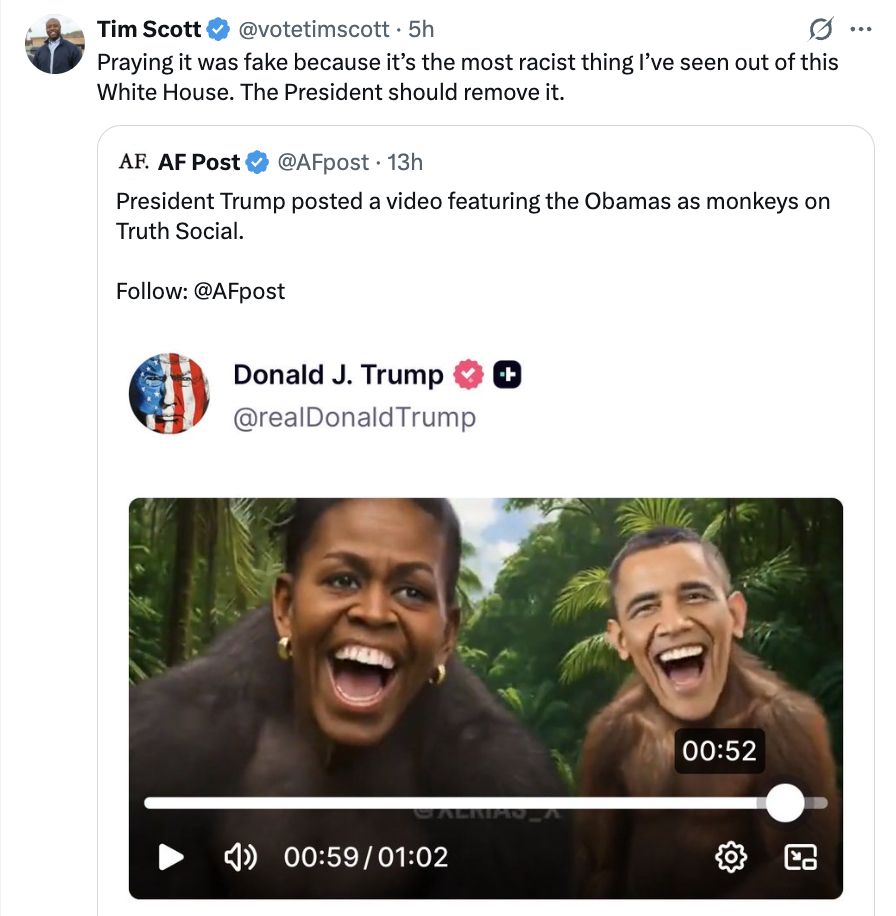Play the embedded video
This screenshot has height=916, width=896.
click(172, 857)
